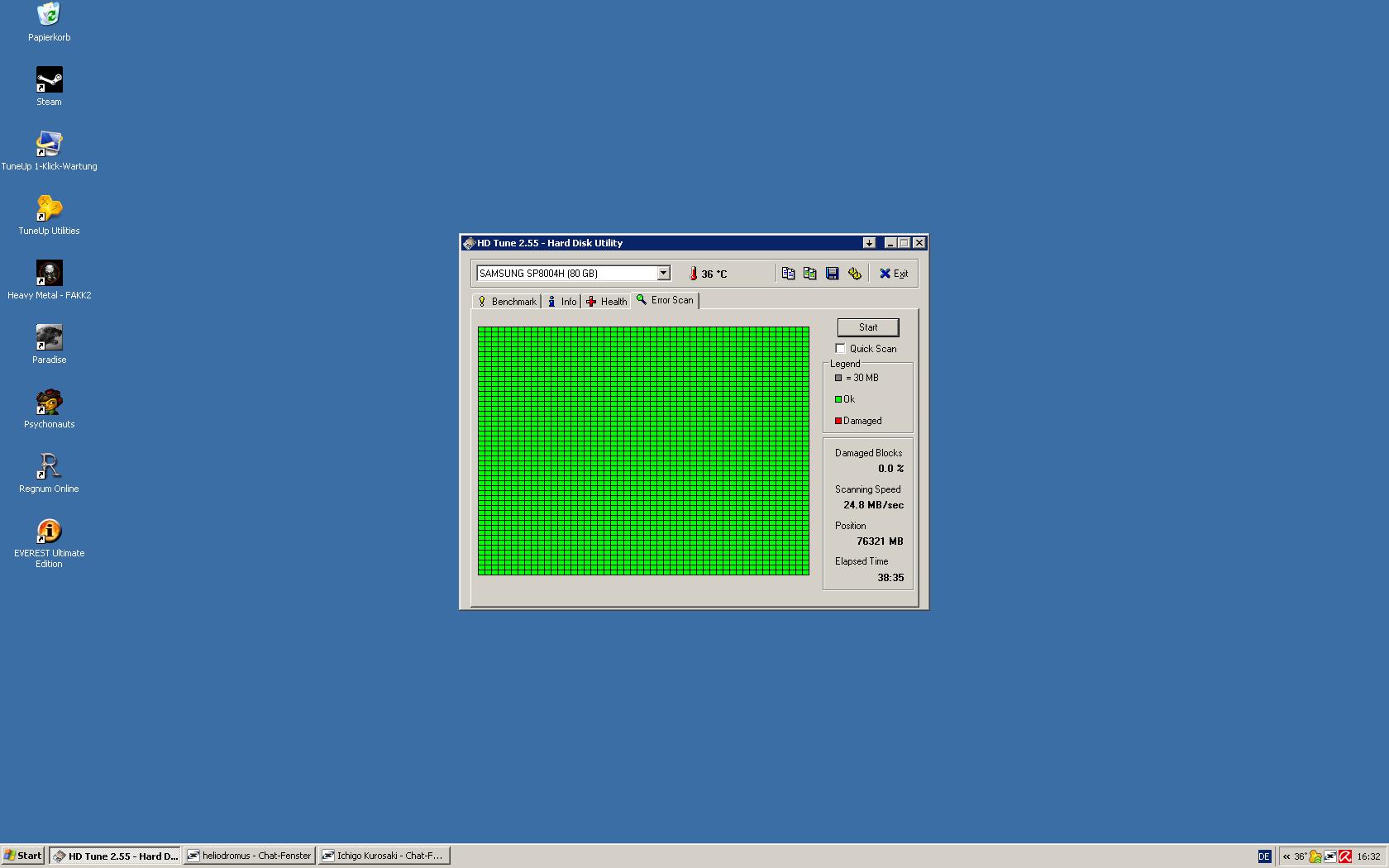Open HD Tune options via the wrench icon

coord(855,274)
